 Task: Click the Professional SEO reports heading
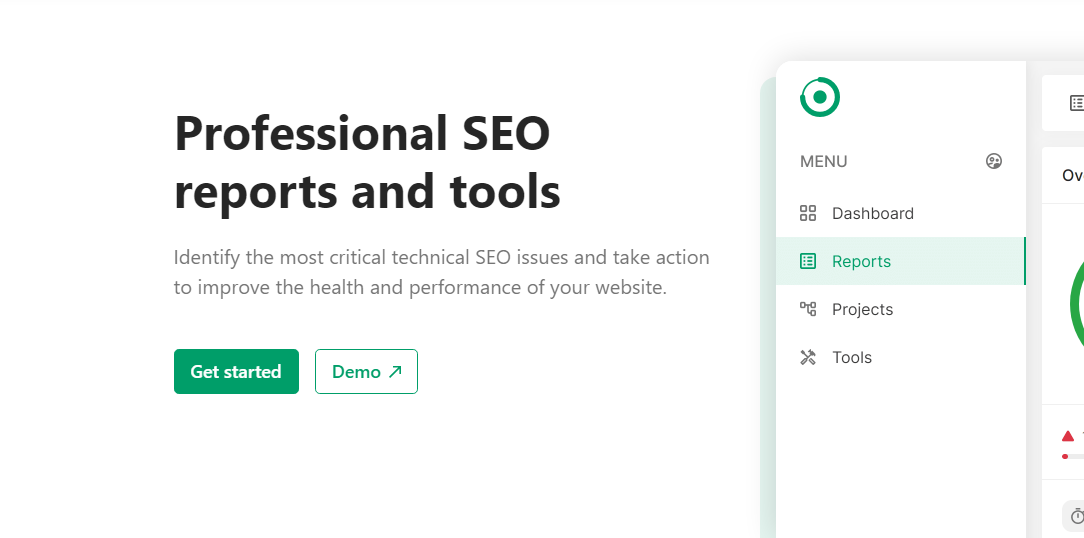[x=367, y=162]
